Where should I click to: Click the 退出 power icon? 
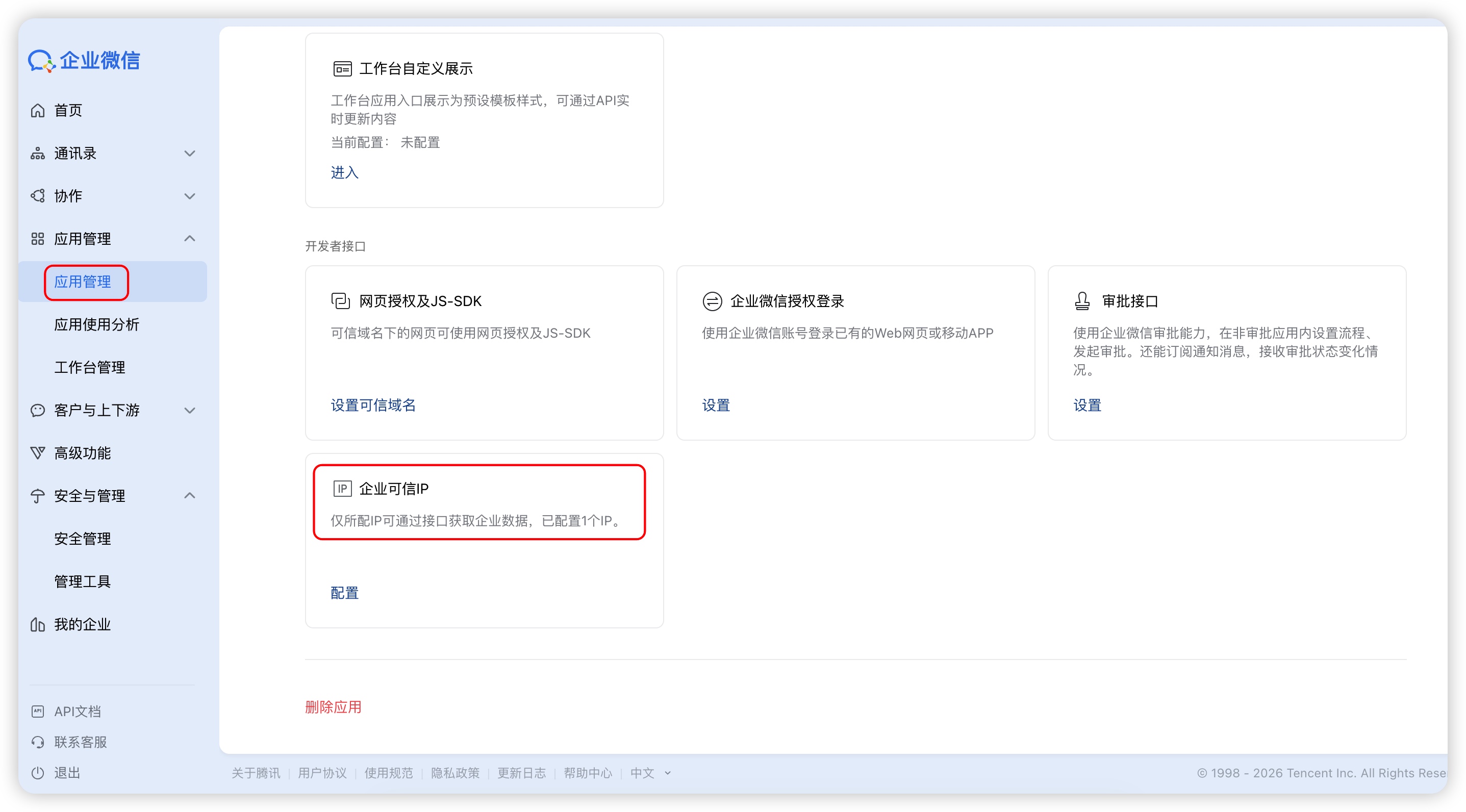pyautogui.click(x=38, y=773)
